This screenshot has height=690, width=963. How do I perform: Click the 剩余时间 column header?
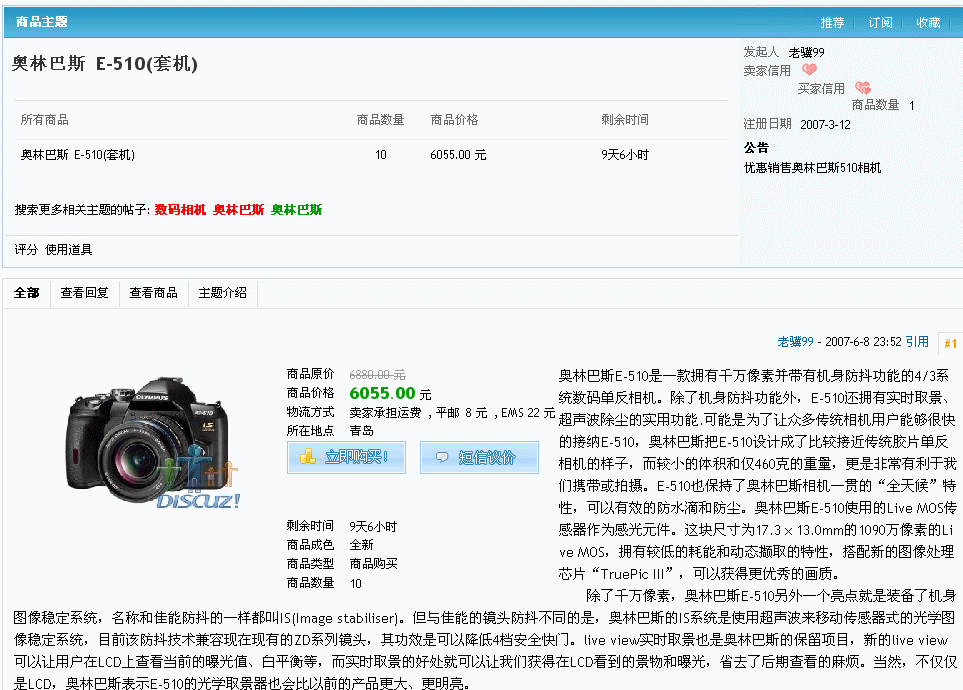625,120
